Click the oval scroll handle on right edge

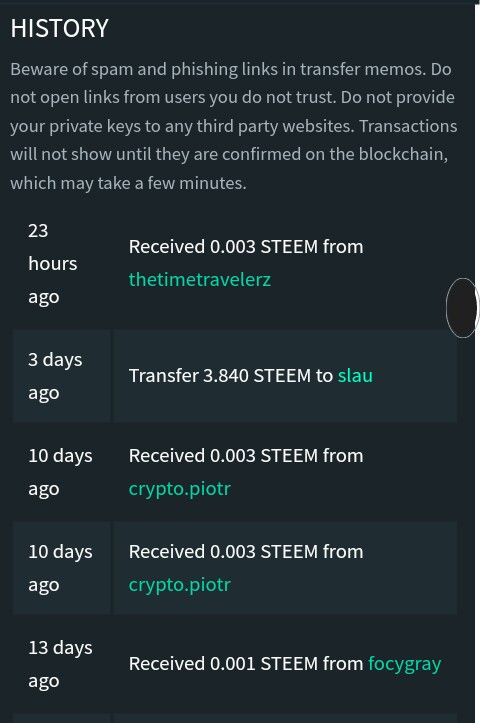[462, 308]
